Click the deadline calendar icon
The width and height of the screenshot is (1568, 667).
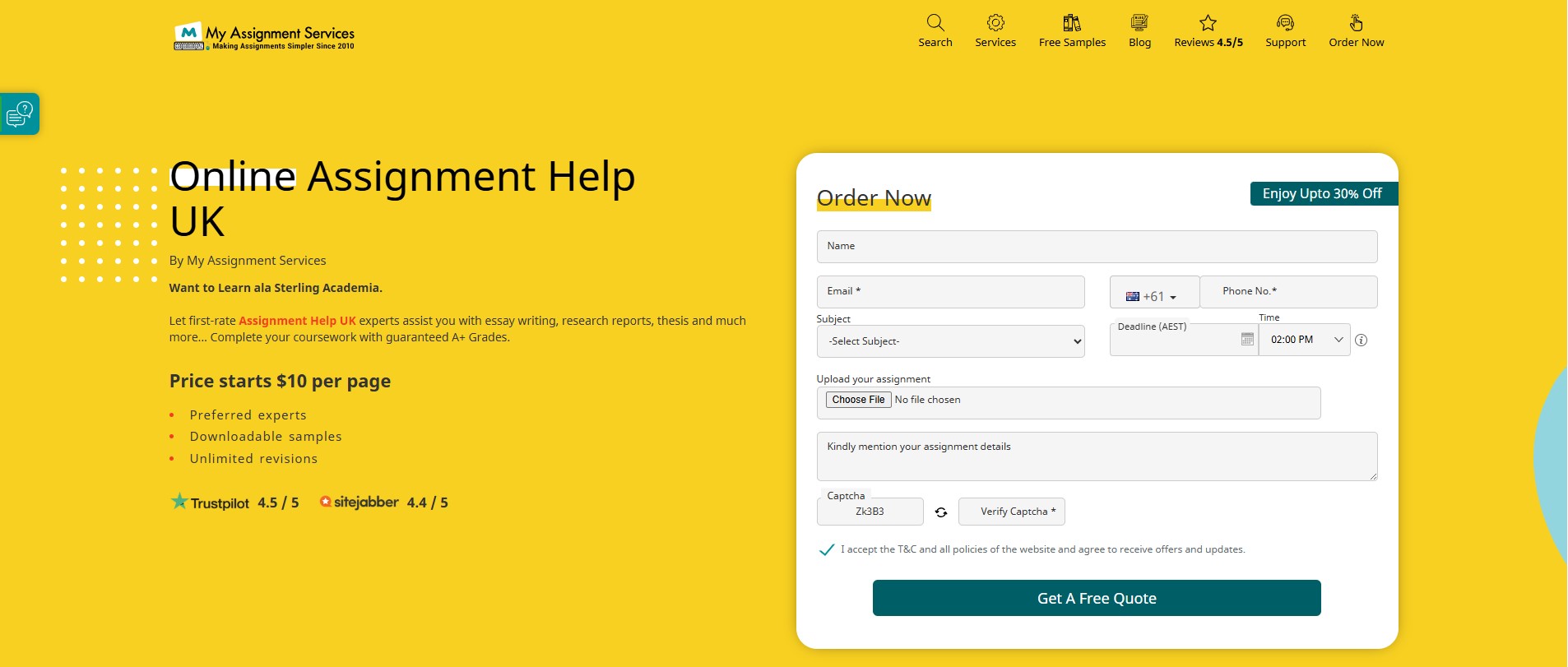point(1247,339)
